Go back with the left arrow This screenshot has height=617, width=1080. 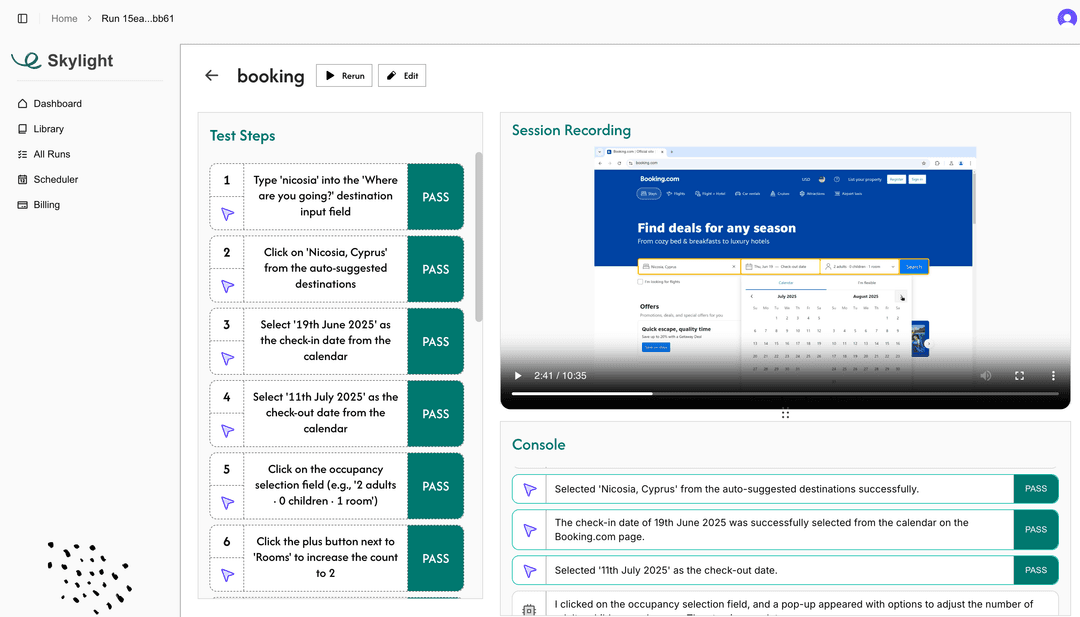(x=211, y=76)
